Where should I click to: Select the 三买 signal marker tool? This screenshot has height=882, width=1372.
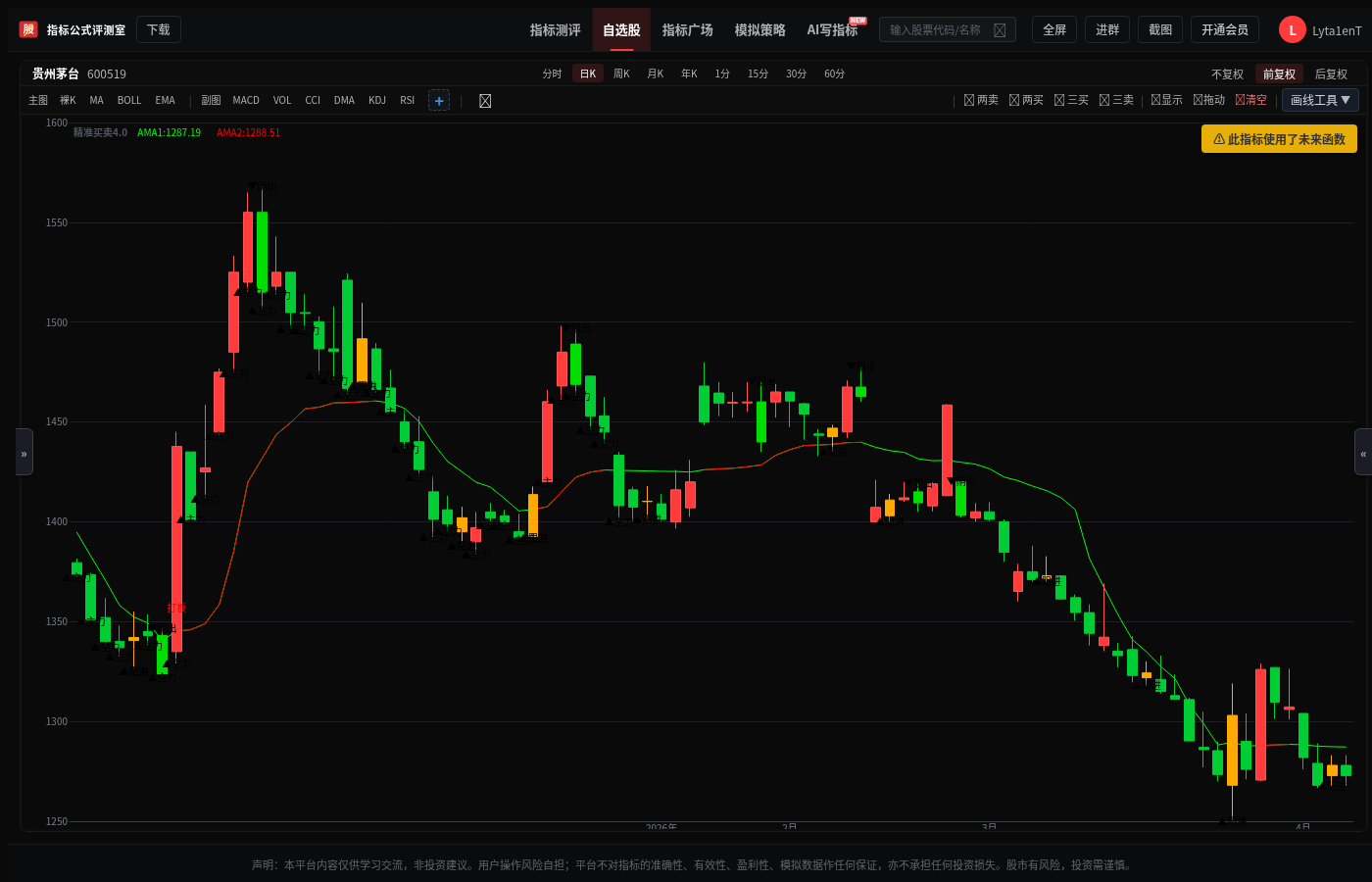[1071, 100]
